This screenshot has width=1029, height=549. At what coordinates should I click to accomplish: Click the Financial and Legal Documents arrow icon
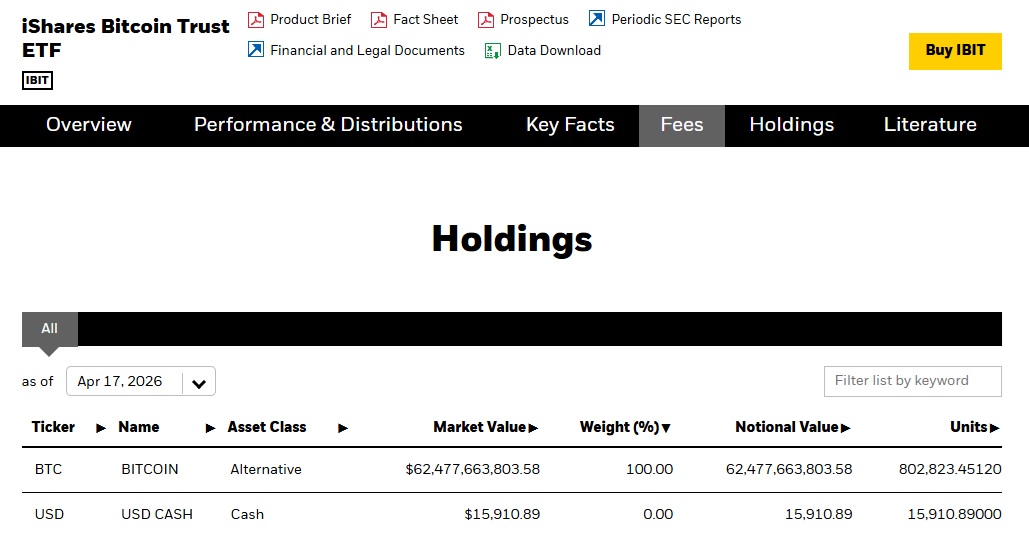click(256, 50)
